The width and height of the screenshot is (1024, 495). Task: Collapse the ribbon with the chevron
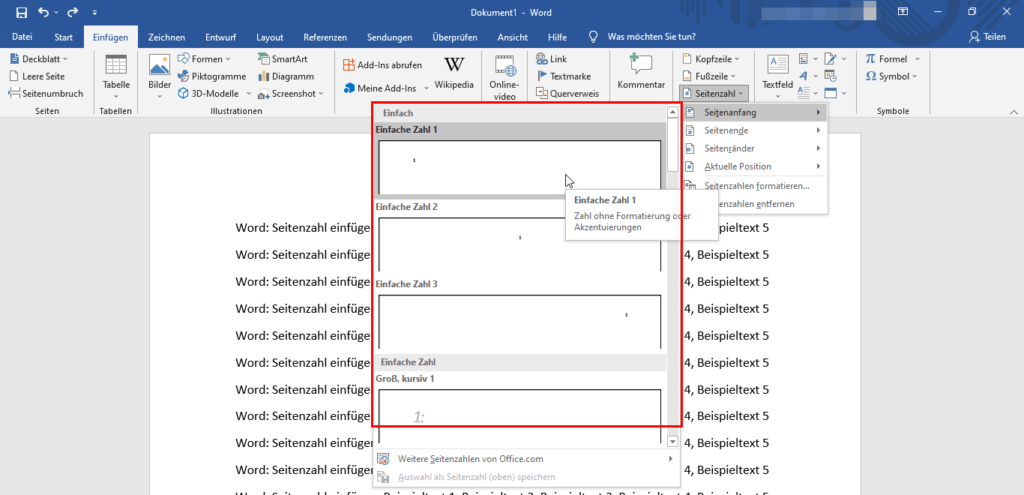coord(1013,112)
